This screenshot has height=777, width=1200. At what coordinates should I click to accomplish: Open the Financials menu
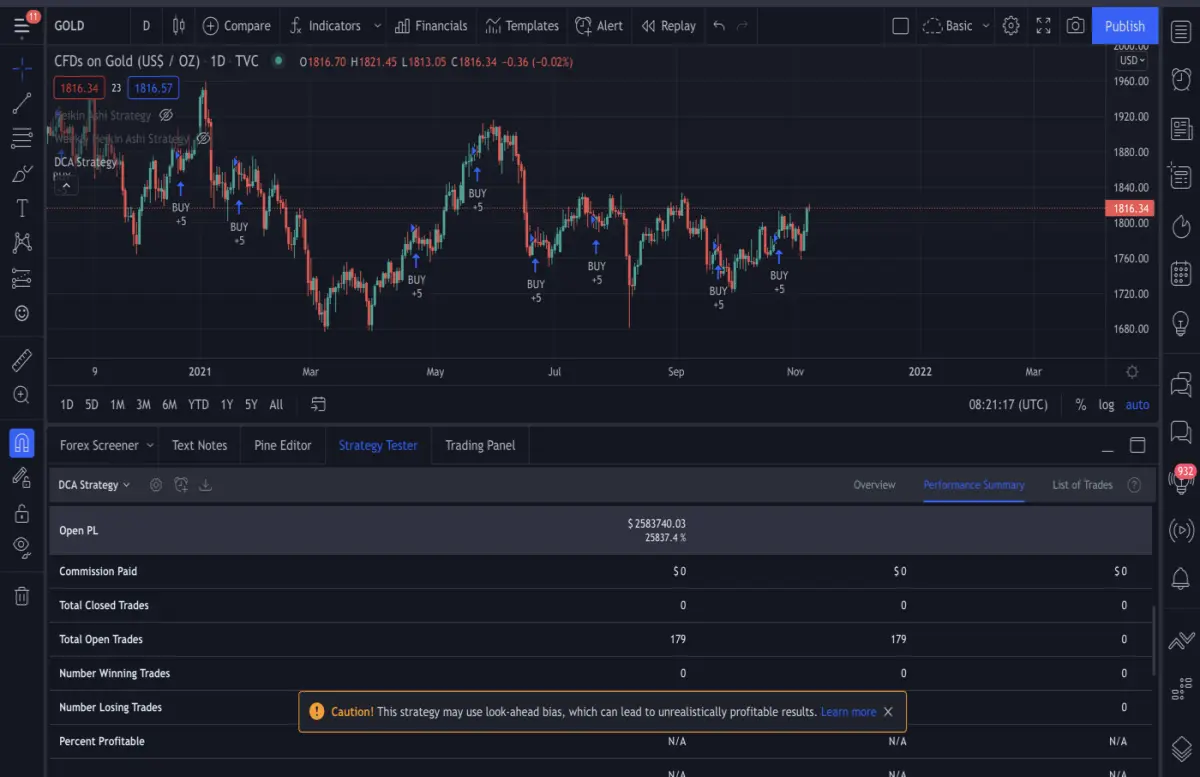point(431,26)
